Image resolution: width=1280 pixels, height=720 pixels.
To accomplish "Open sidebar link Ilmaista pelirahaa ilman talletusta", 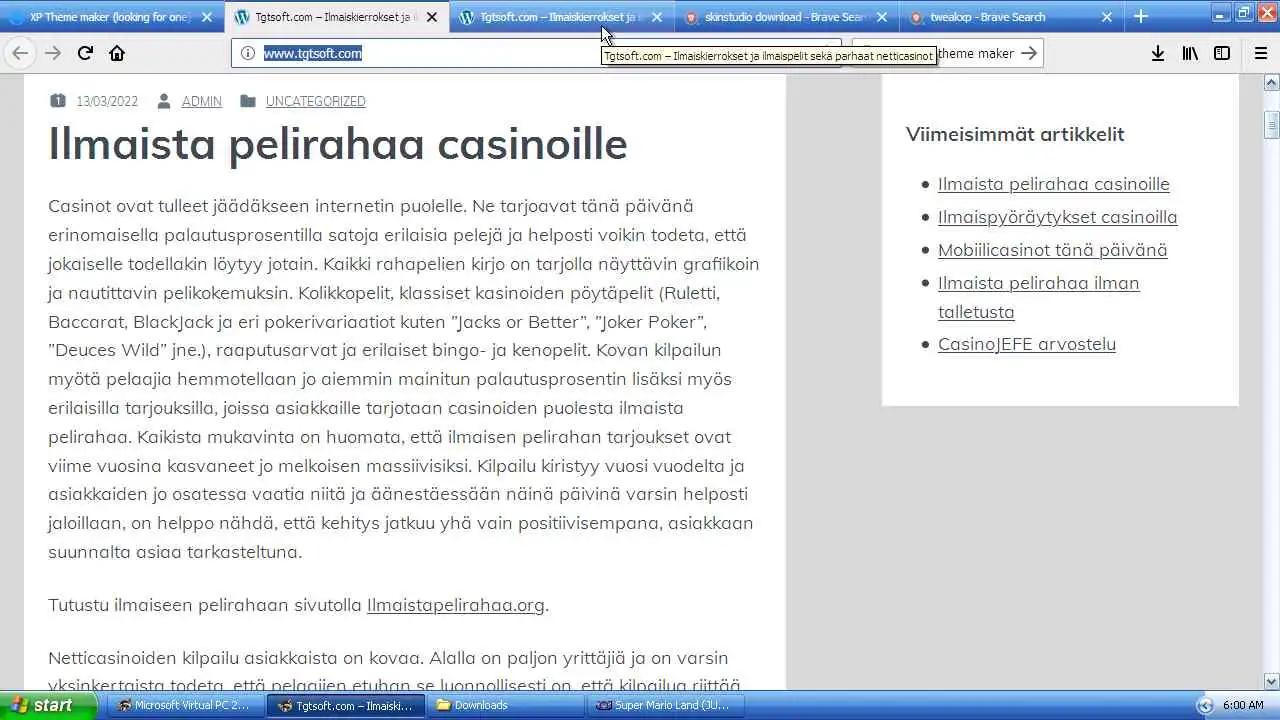I will tap(1039, 297).
